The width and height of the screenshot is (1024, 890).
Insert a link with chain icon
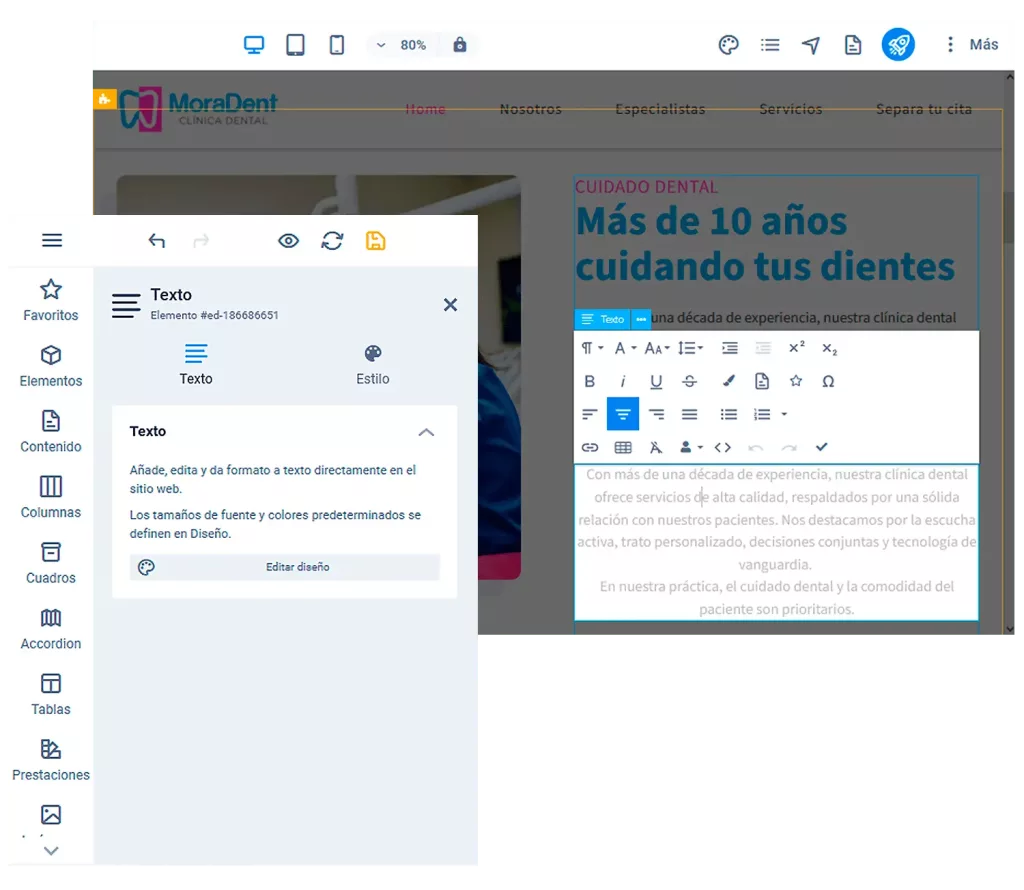point(590,447)
